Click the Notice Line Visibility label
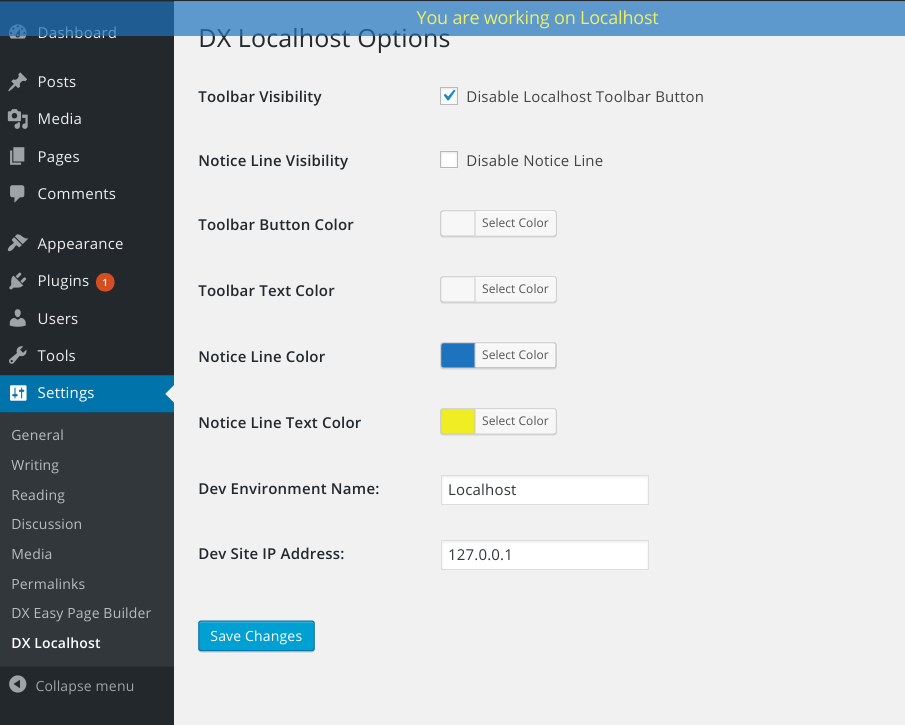Image resolution: width=905 pixels, height=725 pixels. (x=273, y=161)
